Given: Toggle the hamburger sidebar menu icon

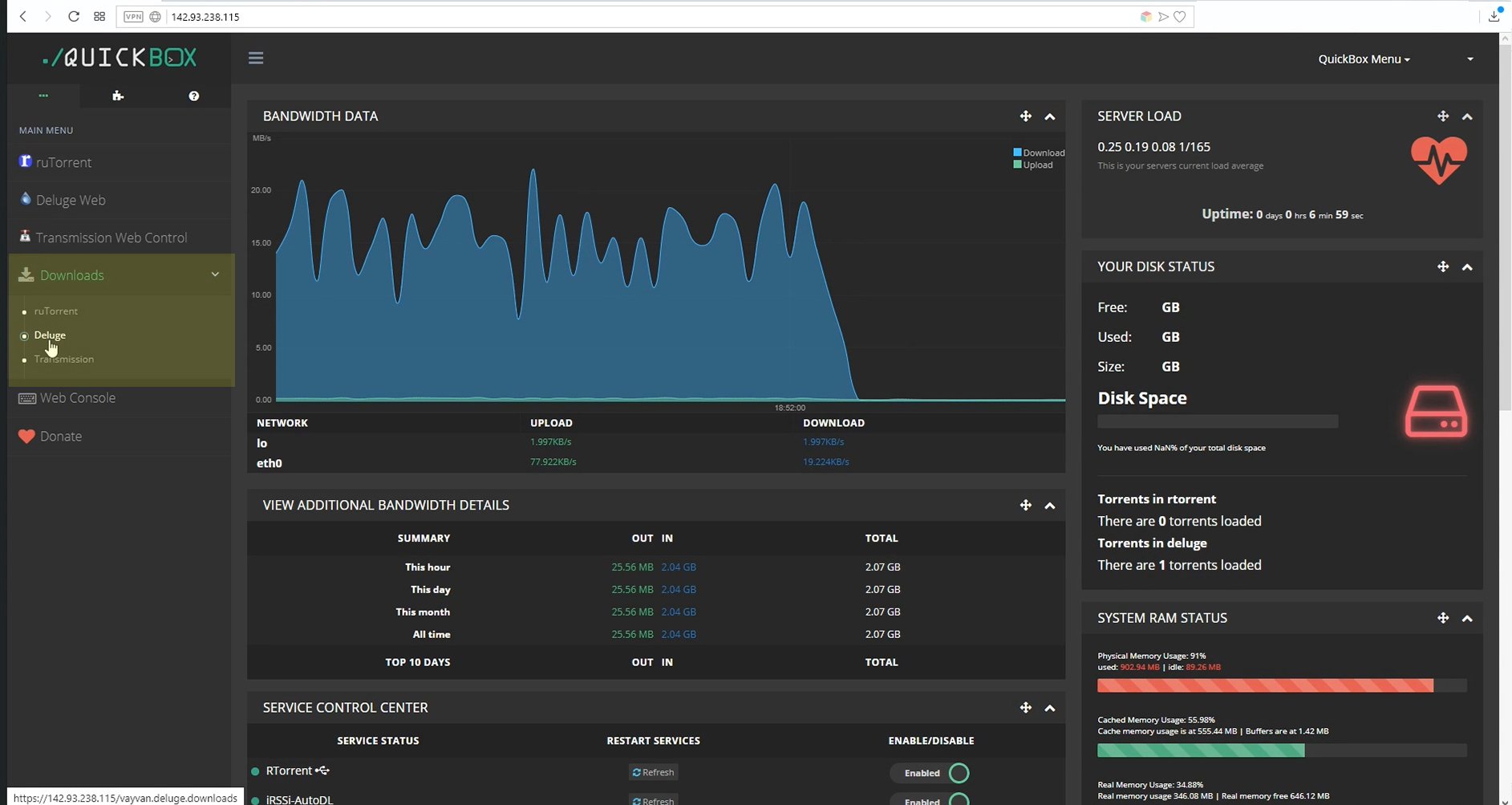Looking at the screenshot, I should (x=256, y=58).
